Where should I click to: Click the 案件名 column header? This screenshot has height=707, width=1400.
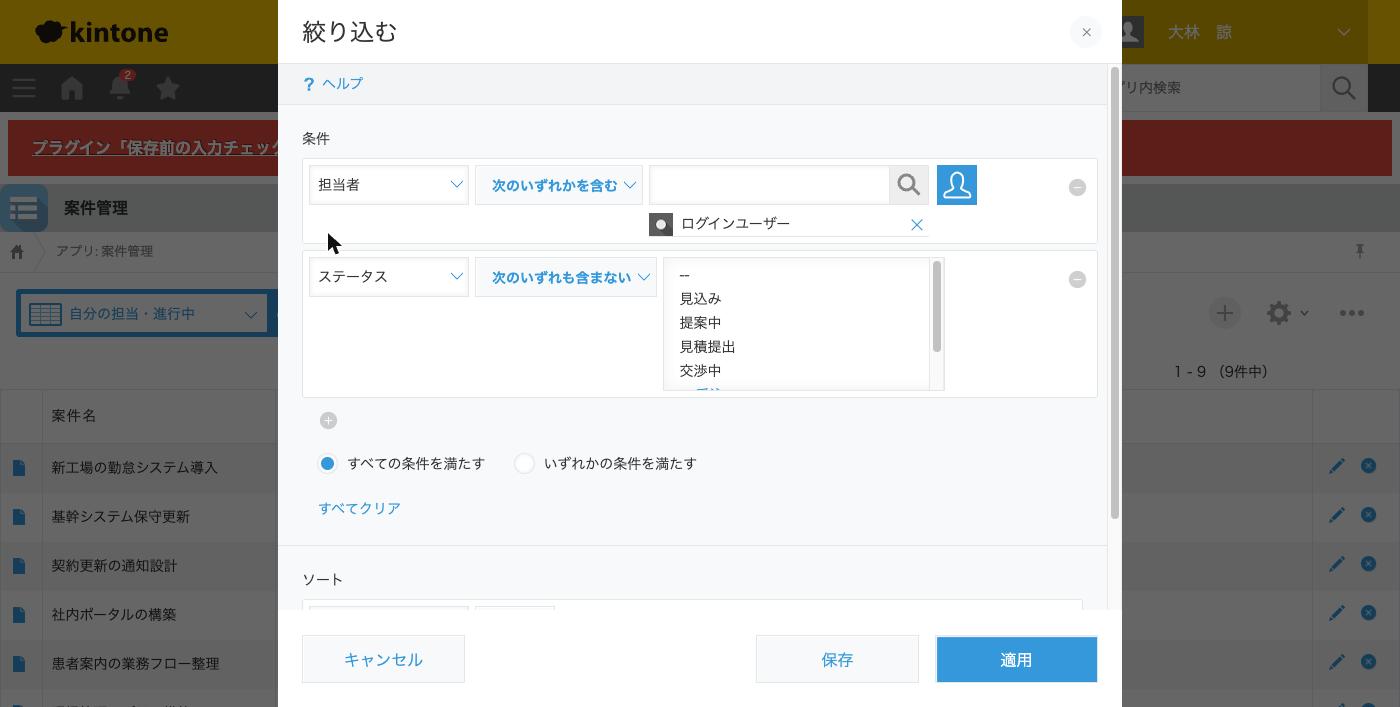pyautogui.click(x=74, y=416)
